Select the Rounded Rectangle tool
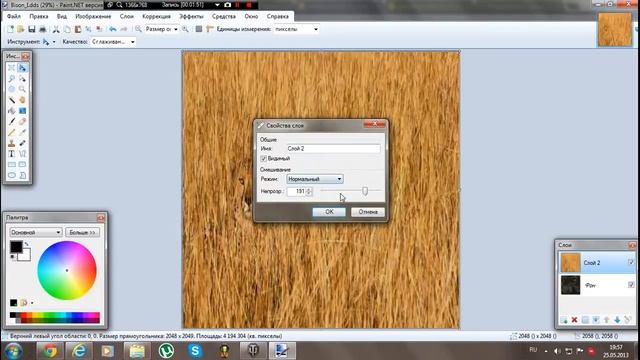 22,164
